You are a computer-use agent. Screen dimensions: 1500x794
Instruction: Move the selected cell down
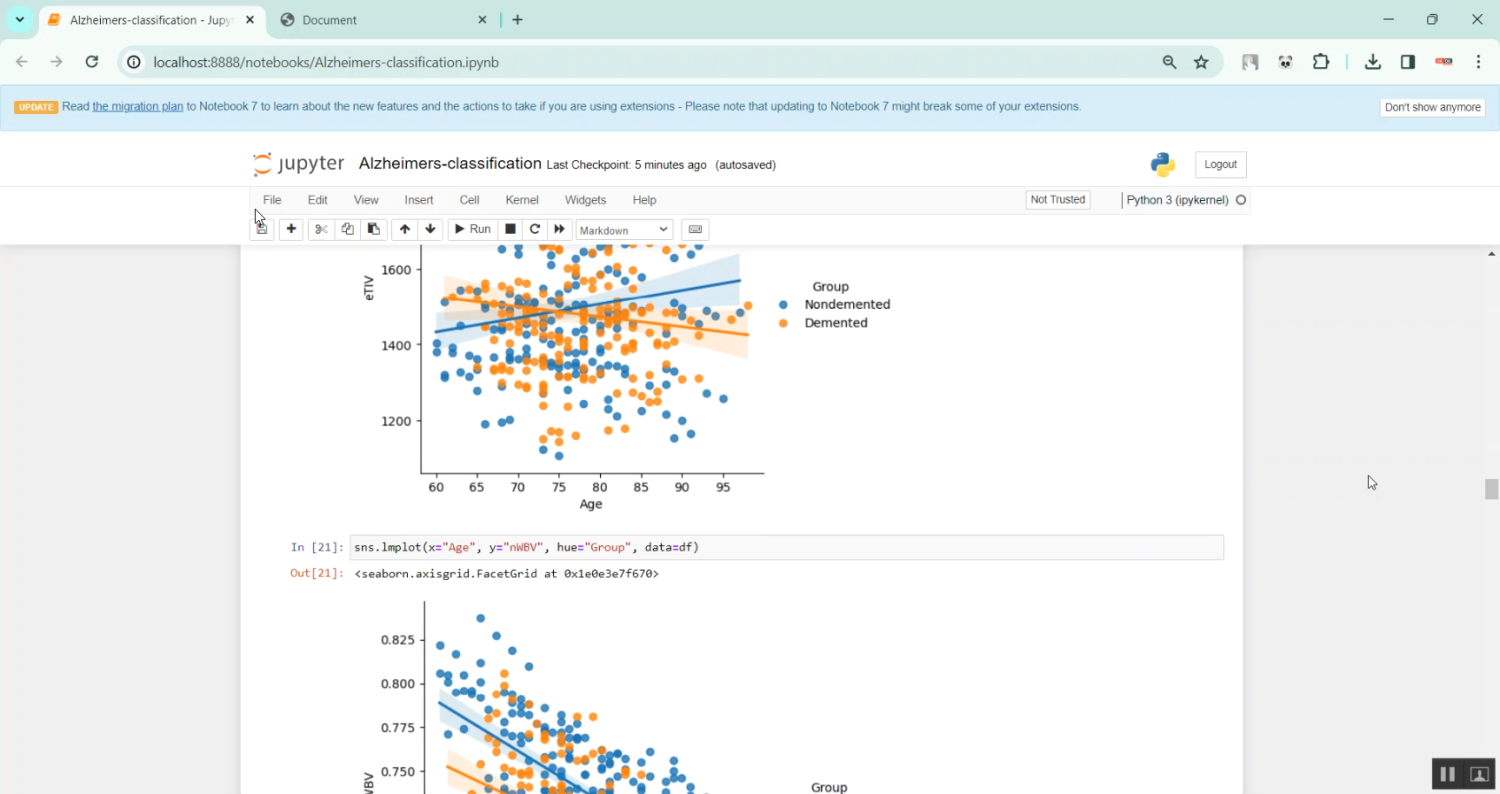(430, 229)
